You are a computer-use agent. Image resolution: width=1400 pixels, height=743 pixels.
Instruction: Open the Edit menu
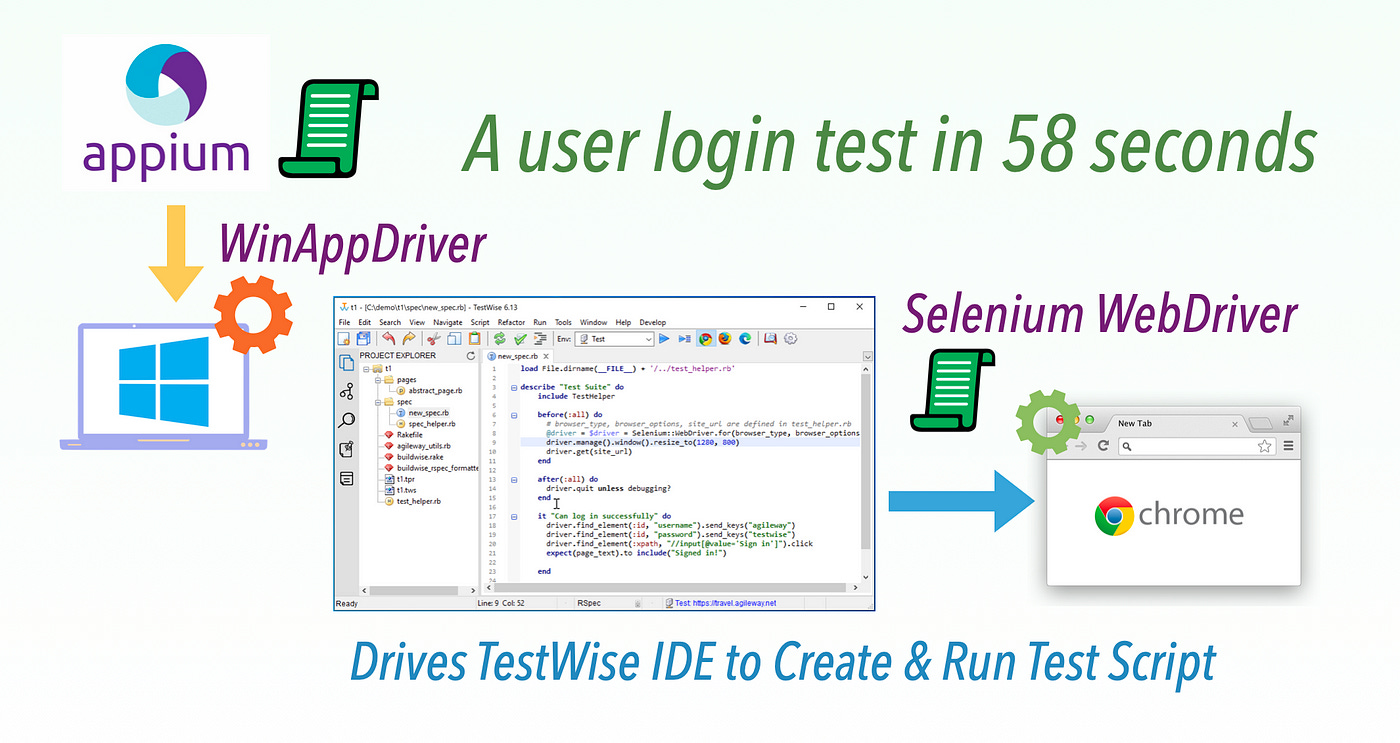(365, 322)
